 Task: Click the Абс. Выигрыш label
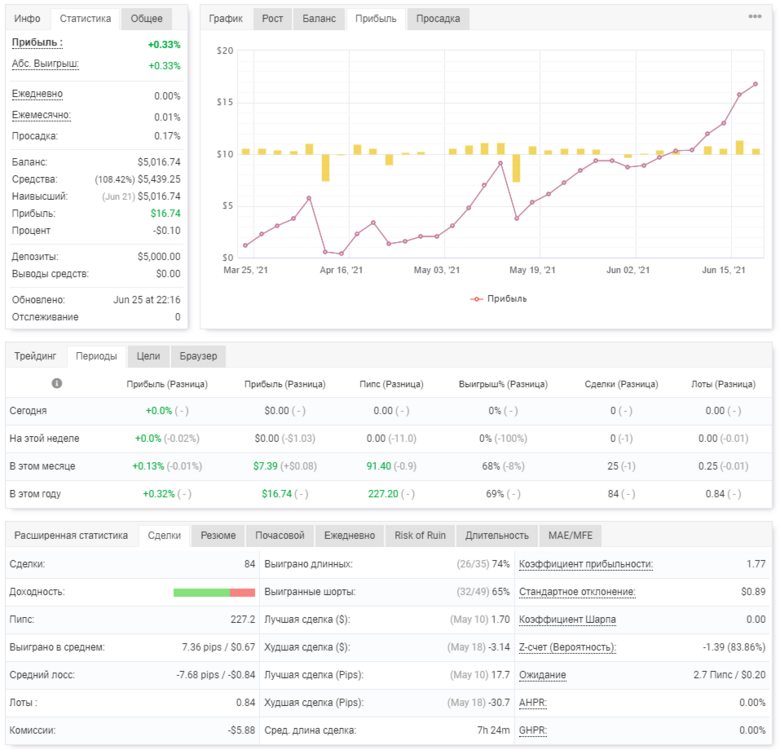(x=45, y=64)
